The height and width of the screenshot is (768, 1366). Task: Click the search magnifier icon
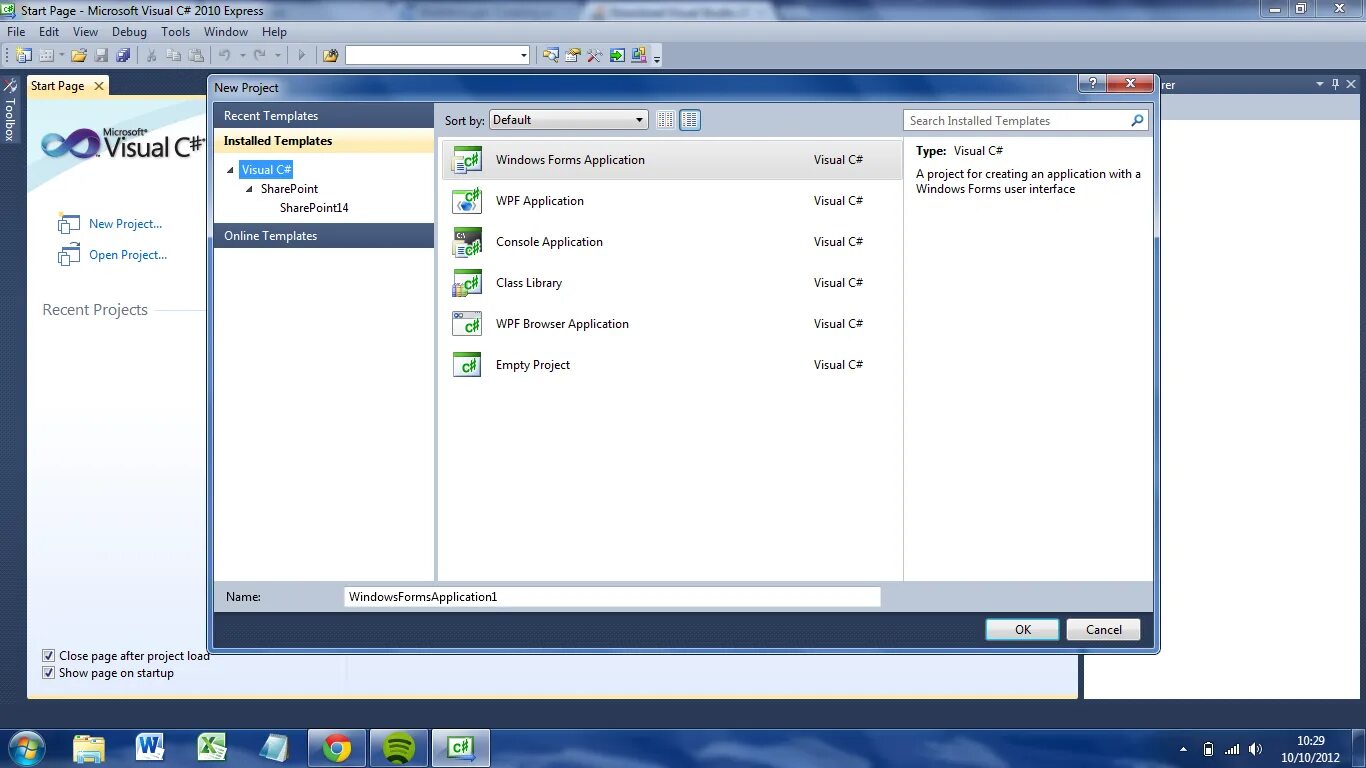pos(1137,121)
